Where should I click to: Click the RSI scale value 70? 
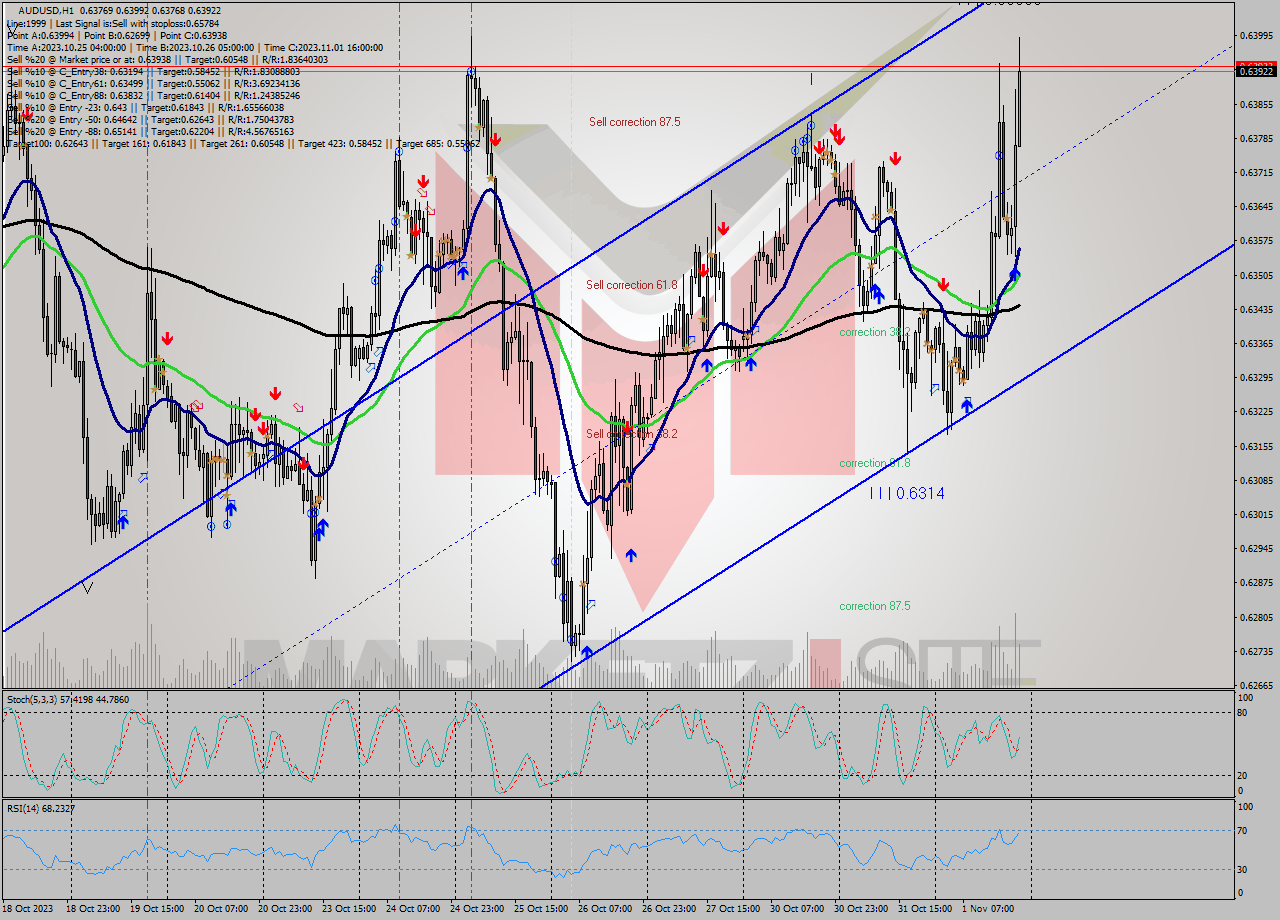pos(1244,830)
